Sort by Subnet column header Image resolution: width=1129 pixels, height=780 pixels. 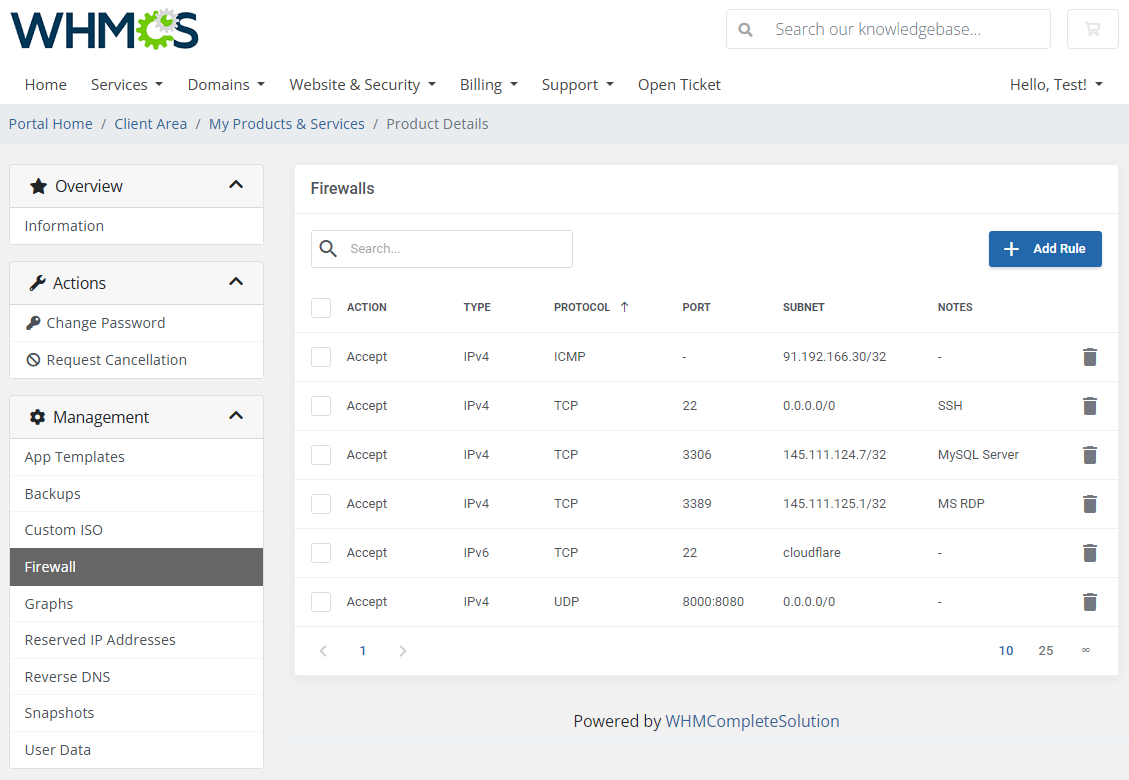[x=804, y=307]
